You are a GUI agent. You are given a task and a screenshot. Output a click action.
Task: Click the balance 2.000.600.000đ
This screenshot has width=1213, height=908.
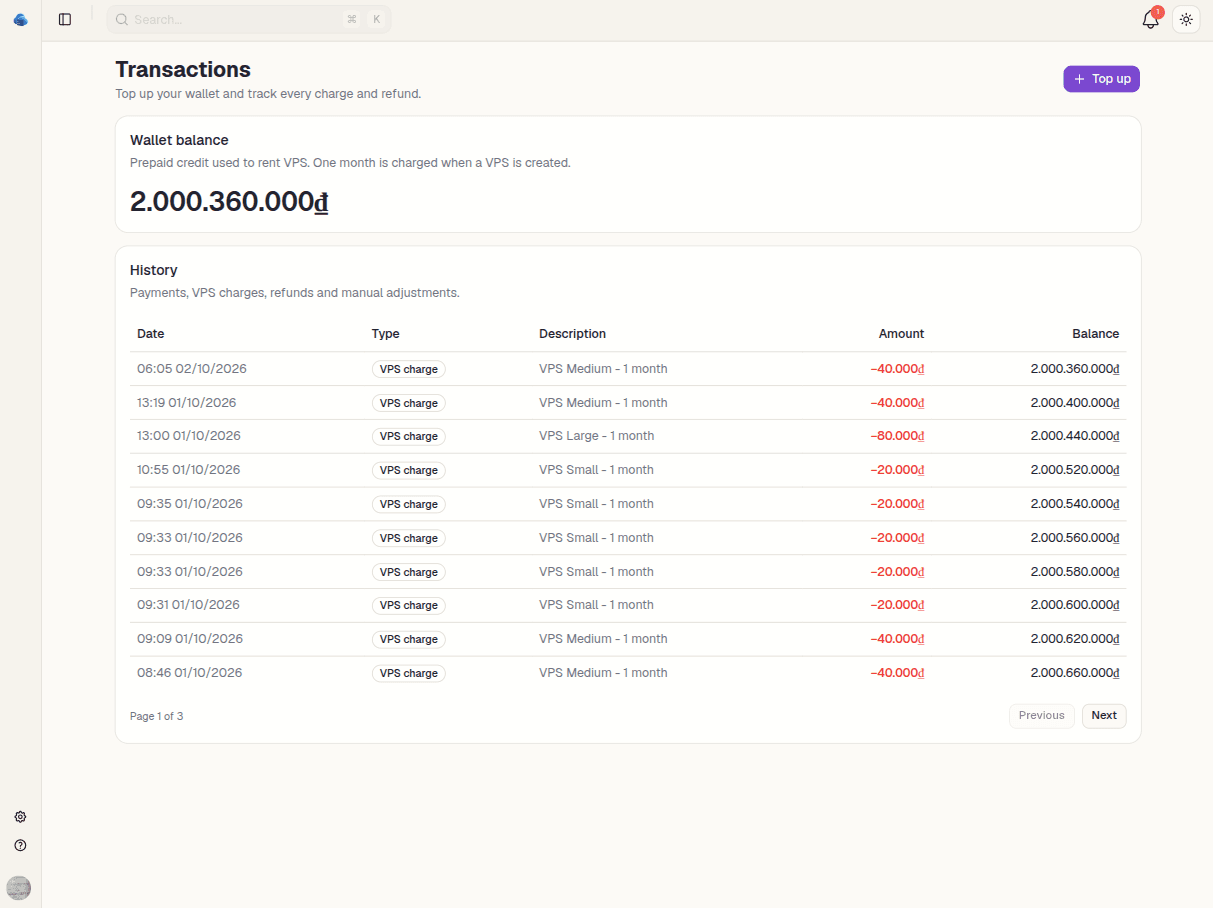tap(1075, 605)
